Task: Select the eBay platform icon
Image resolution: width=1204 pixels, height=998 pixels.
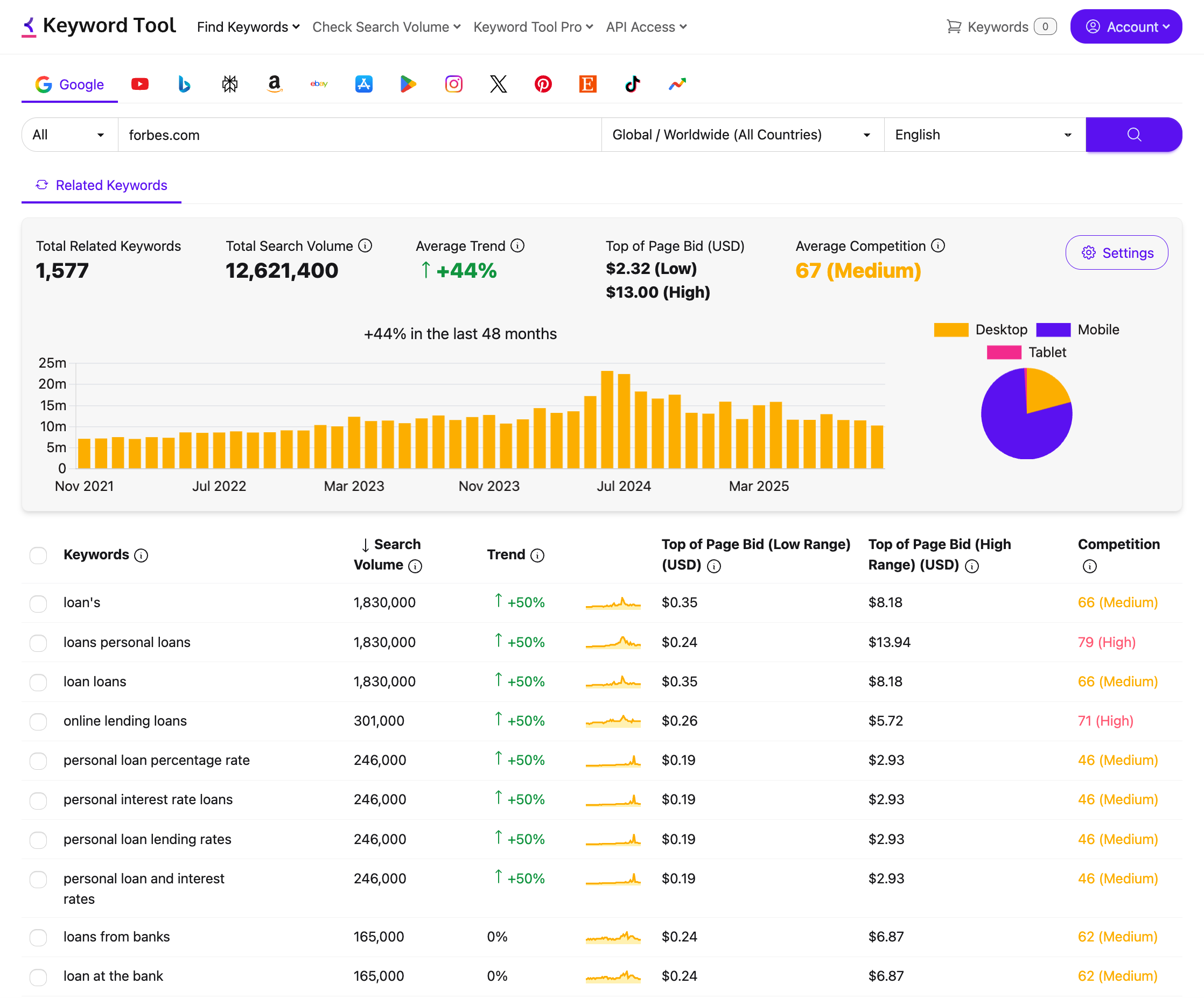Action: [x=319, y=83]
